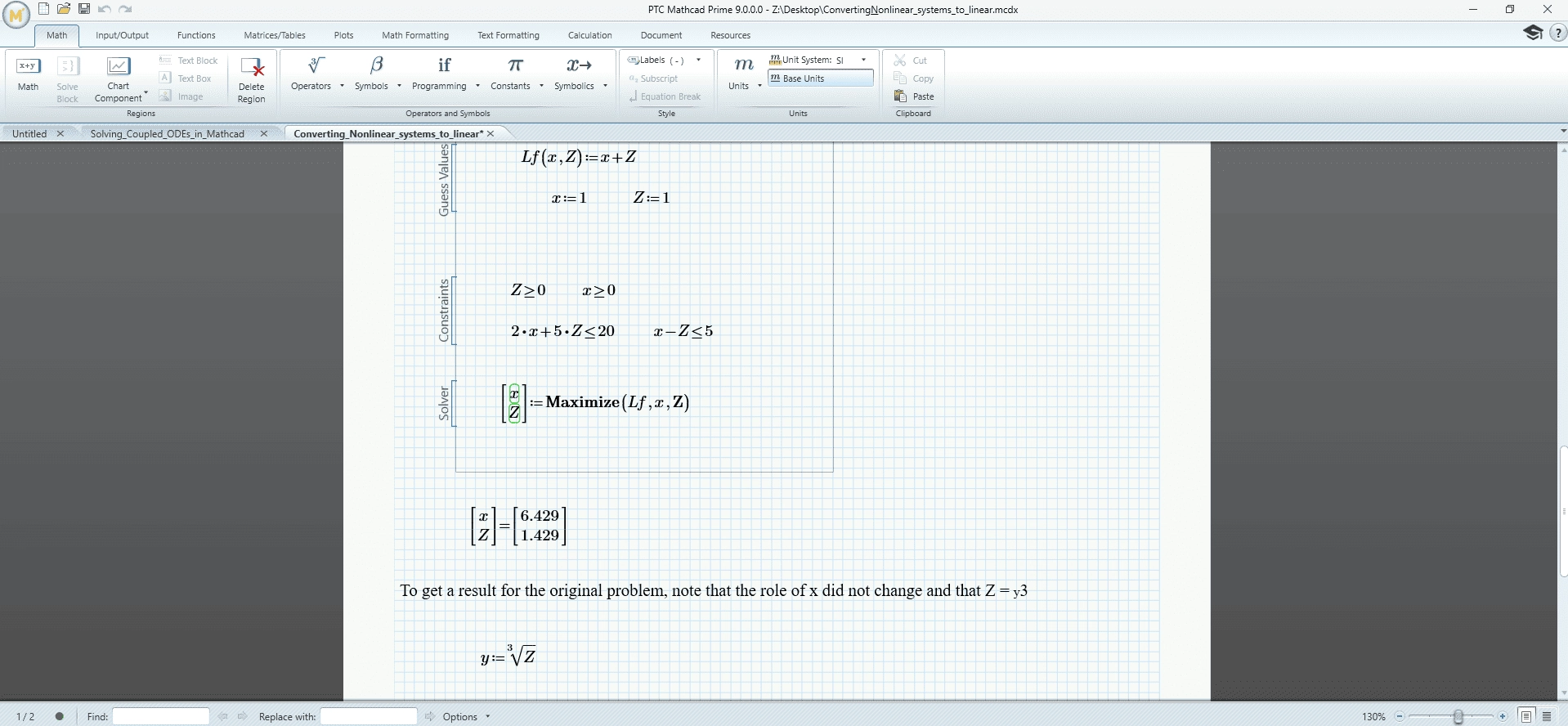
Task: Open the Document ribbon tab
Action: [661, 35]
